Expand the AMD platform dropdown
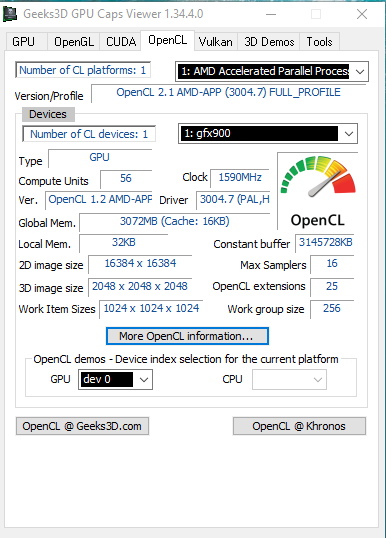This screenshot has height=538, width=386. pyautogui.click(x=272, y=71)
